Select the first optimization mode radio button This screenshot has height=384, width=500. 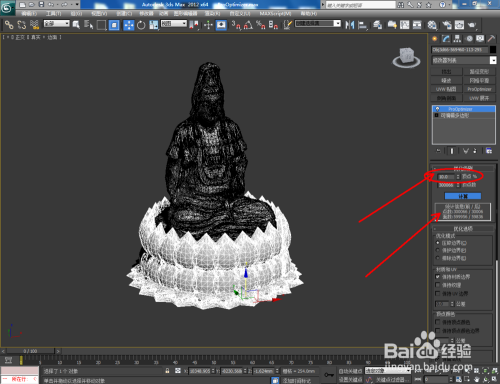click(438, 243)
